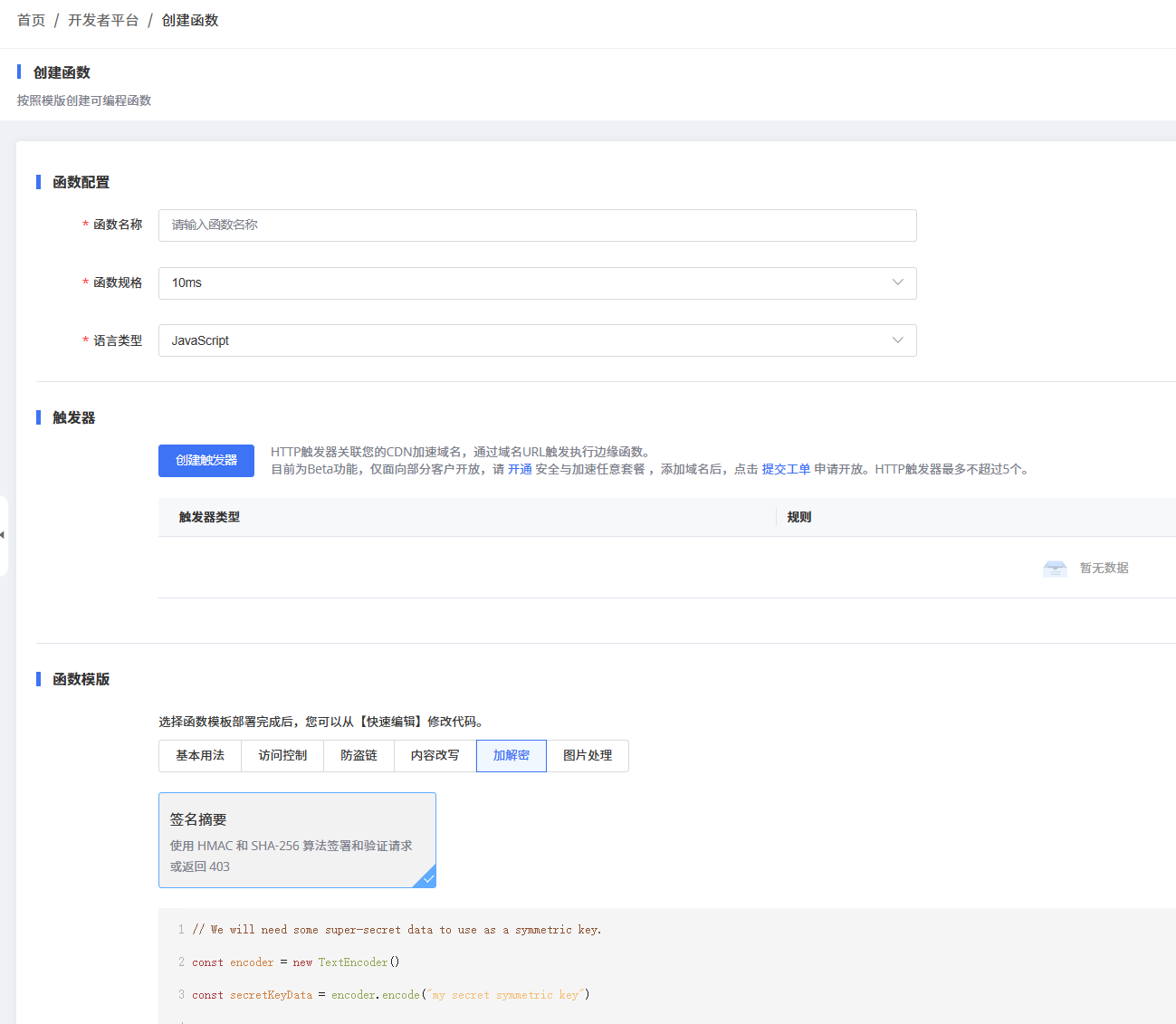Open the 语言类型 JavaScript dropdown
This screenshot has height=1024, width=1176.
537,340
